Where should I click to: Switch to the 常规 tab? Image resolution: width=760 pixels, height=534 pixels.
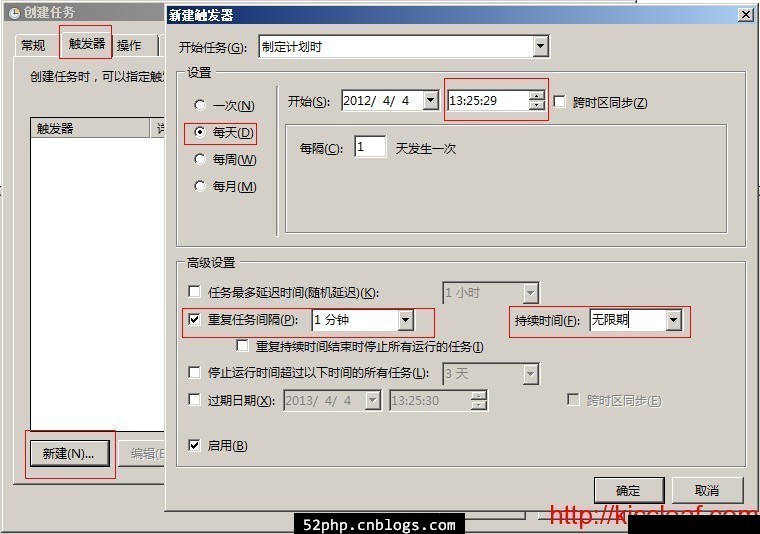tap(33, 45)
